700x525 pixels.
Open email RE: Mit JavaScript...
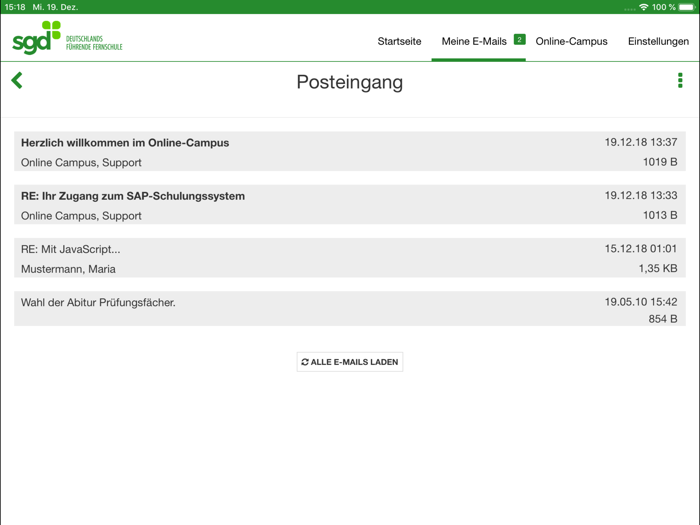pyautogui.click(x=350, y=258)
